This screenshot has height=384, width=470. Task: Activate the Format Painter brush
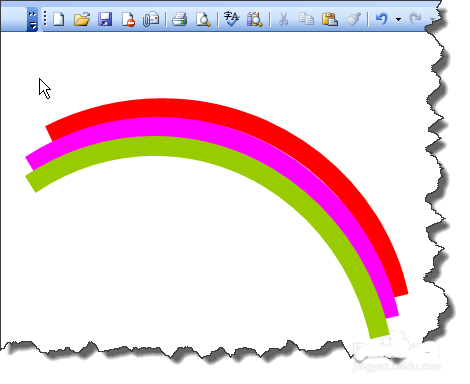coord(353,19)
